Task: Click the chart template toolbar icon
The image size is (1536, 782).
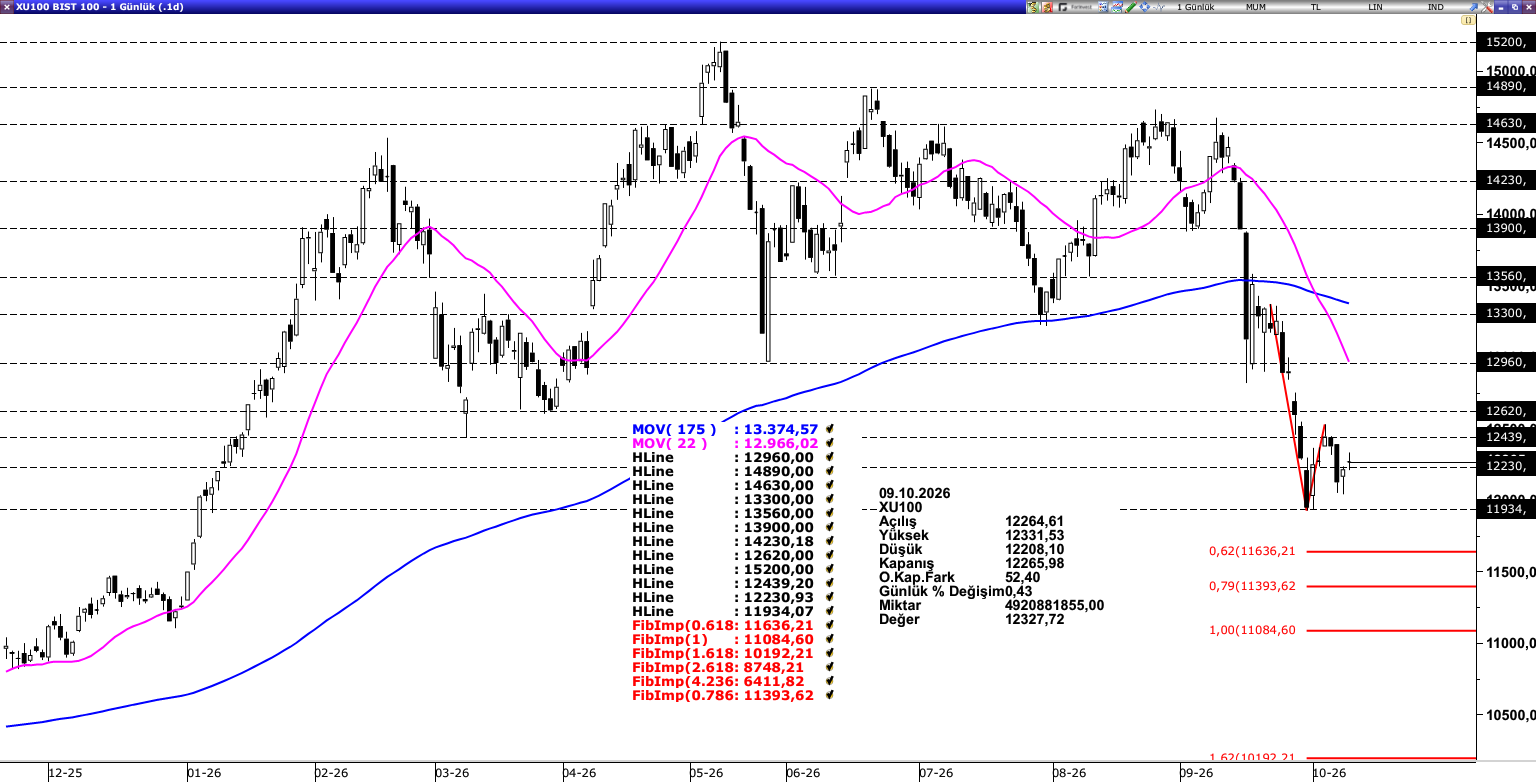Action: [x=1116, y=7]
